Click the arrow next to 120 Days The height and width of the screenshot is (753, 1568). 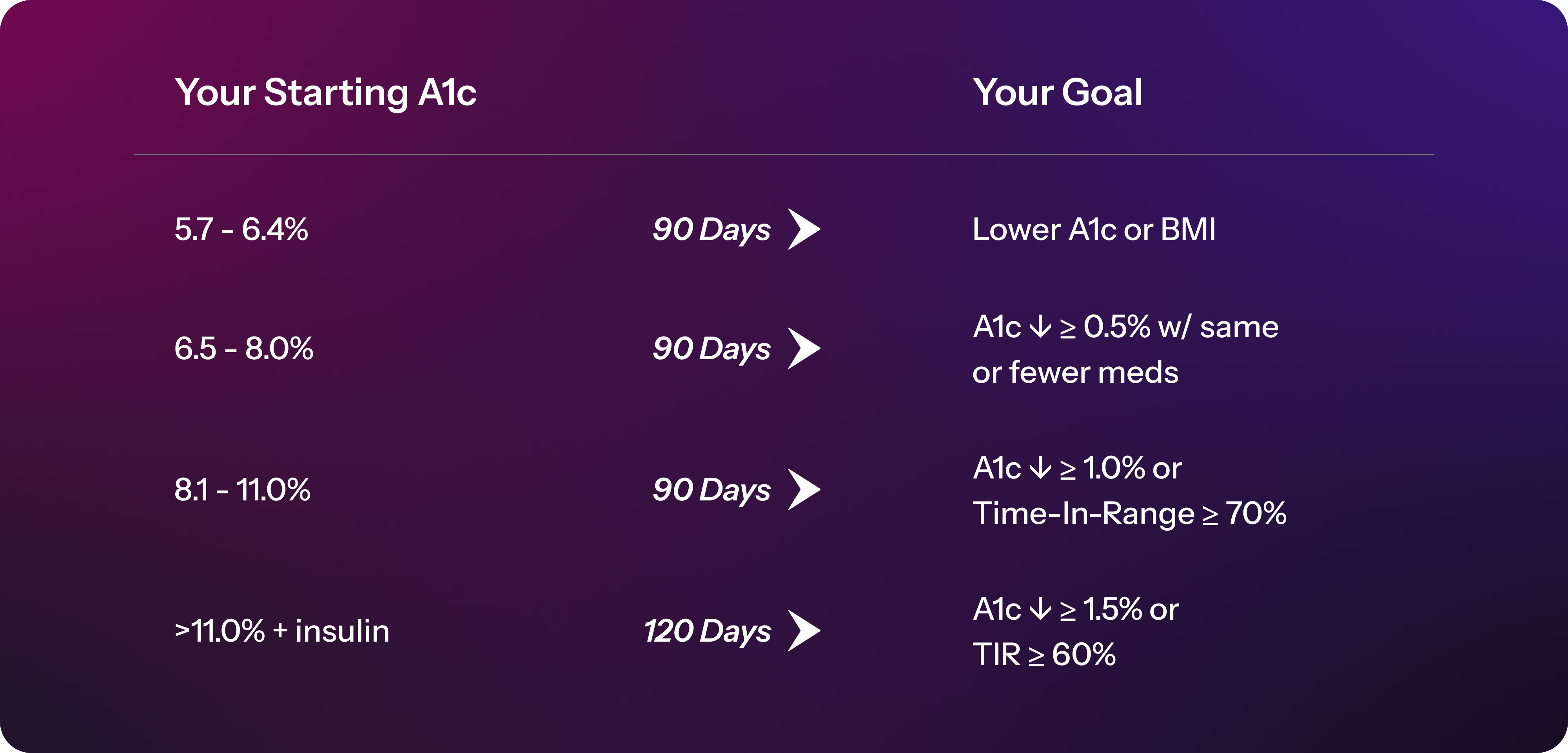(804, 631)
